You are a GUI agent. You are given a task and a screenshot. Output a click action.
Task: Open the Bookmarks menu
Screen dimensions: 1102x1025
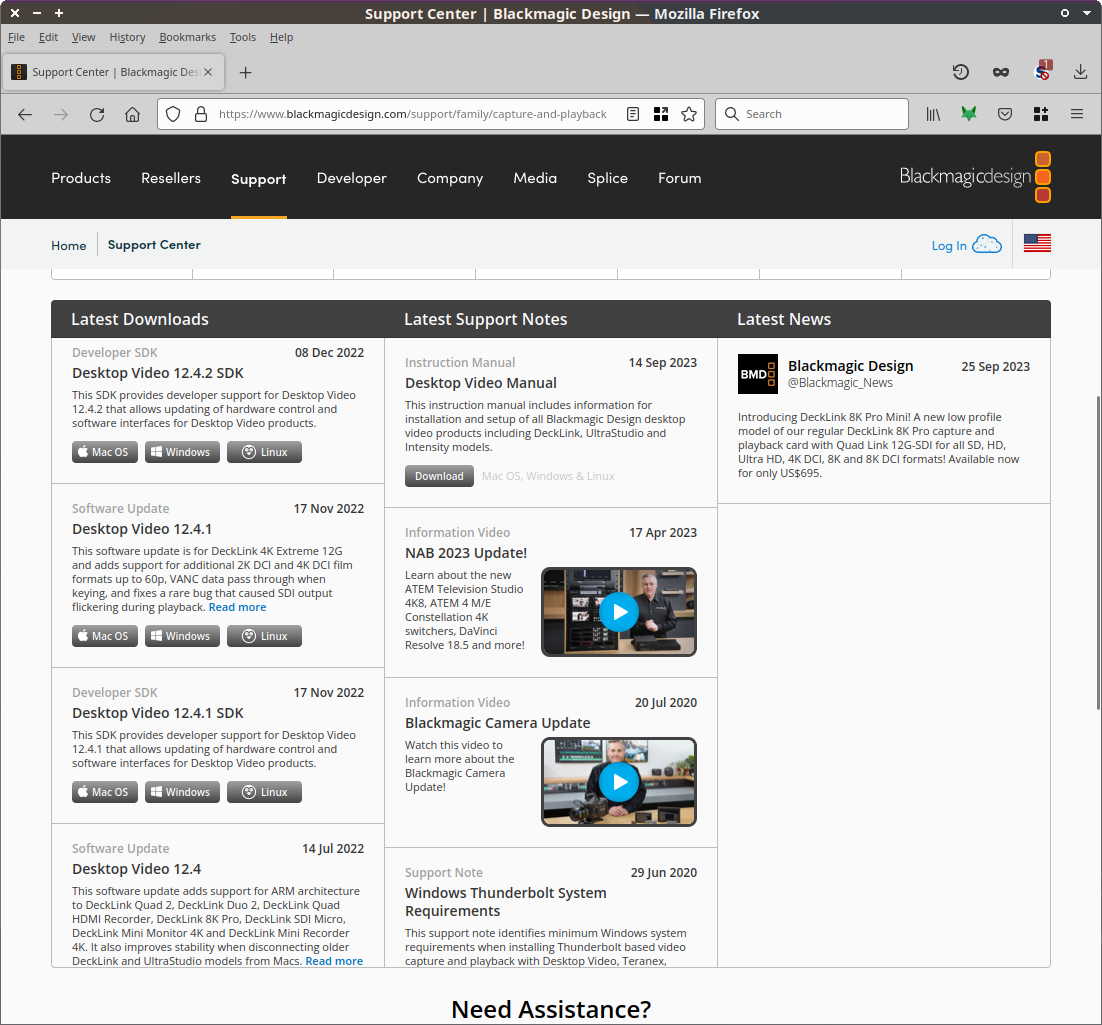[187, 37]
